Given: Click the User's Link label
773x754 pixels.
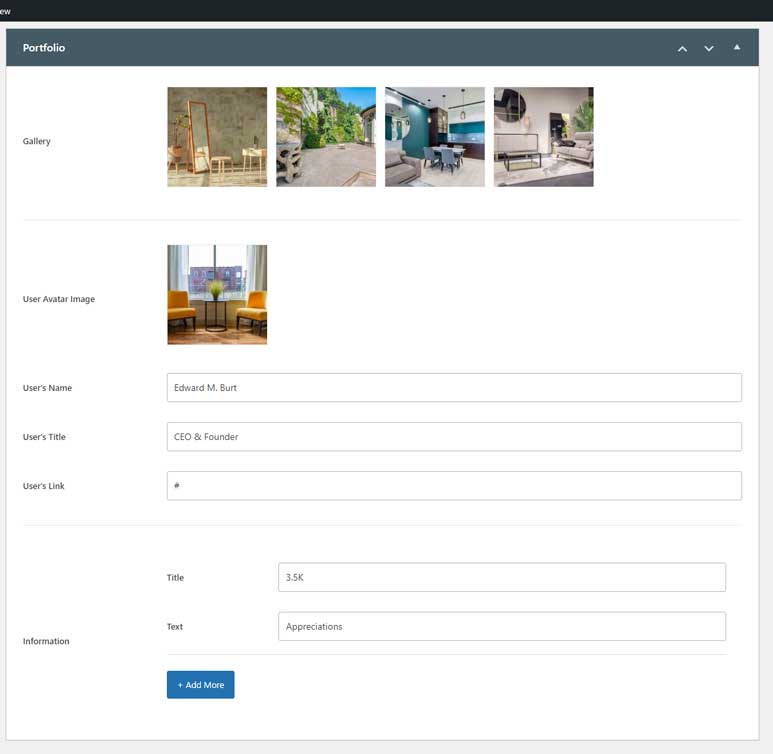Looking at the screenshot, I should pos(45,486).
